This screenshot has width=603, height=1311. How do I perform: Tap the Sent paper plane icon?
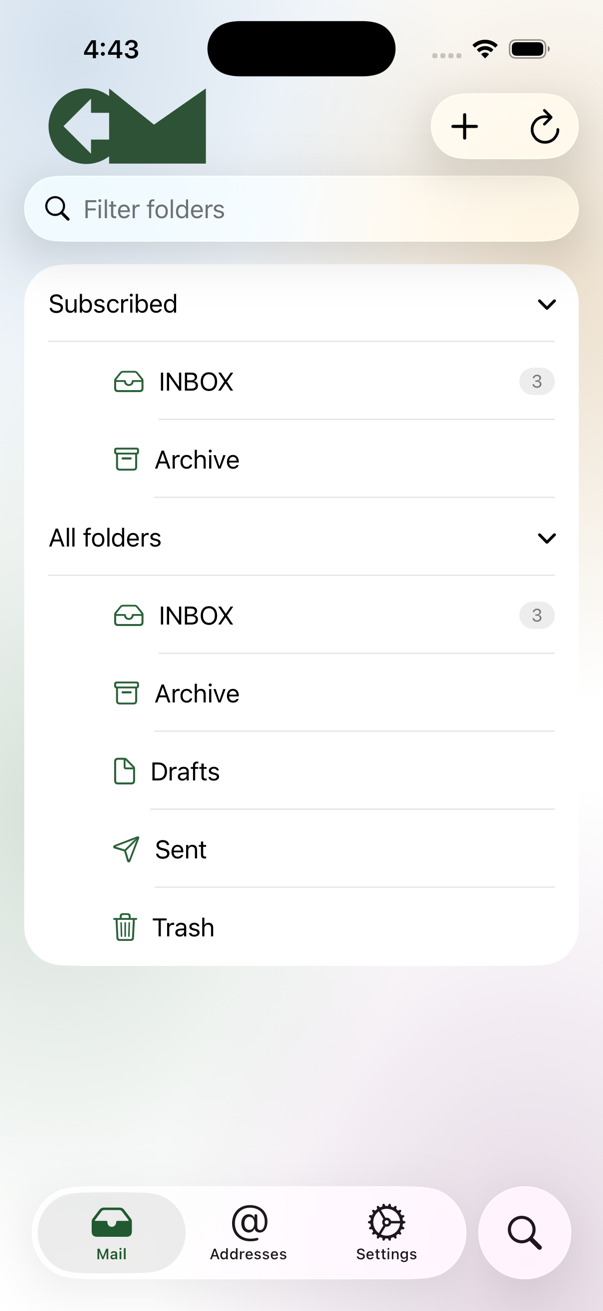(x=126, y=849)
